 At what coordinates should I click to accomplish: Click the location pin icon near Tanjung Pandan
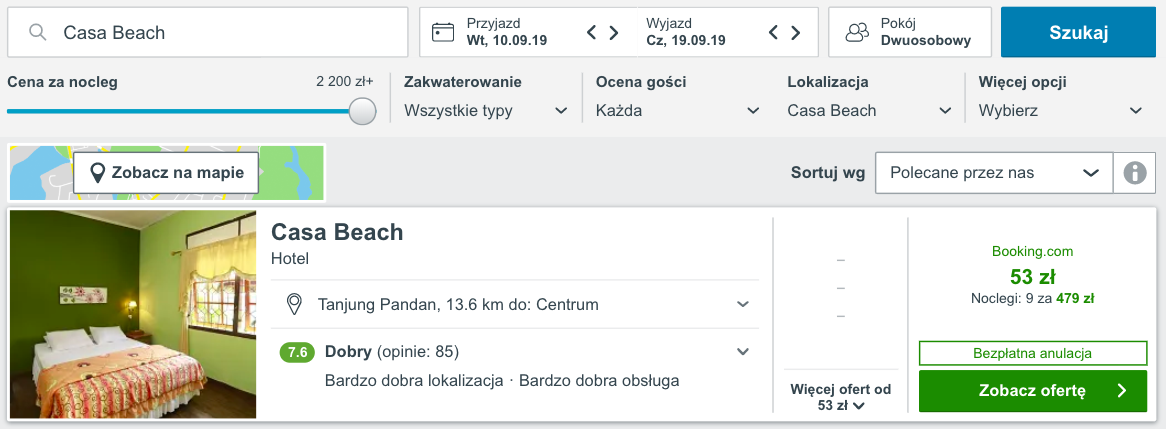295,304
